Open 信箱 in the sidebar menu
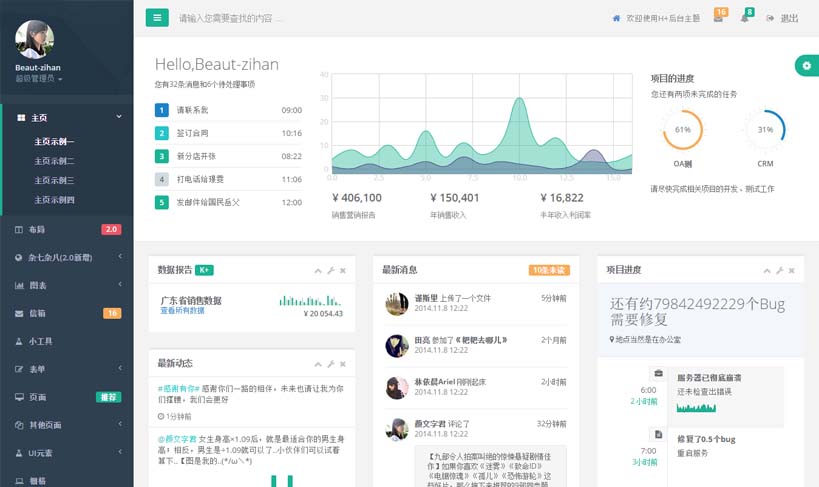Viewport: 819px width, 487px height. tap(37, 313)
